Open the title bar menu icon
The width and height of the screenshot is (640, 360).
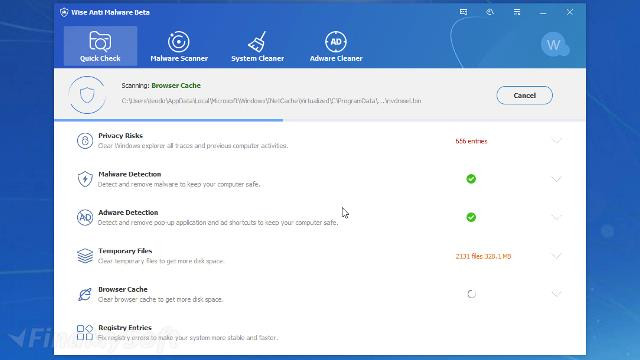pyautogui.click(x=517, y=12)
